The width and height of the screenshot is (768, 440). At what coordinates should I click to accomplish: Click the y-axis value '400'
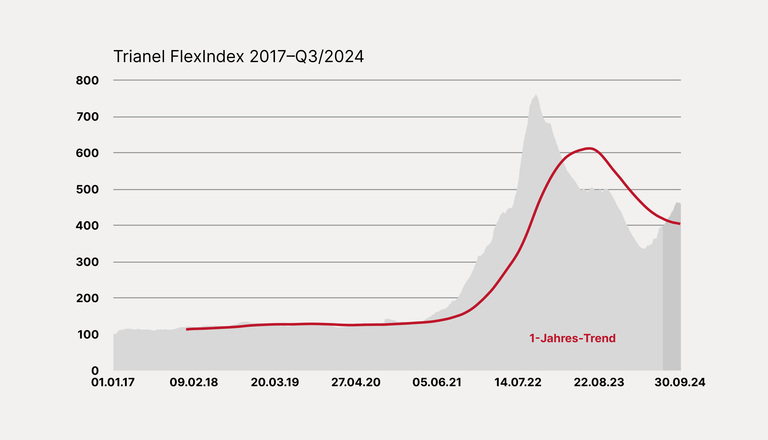click(87, 225)
